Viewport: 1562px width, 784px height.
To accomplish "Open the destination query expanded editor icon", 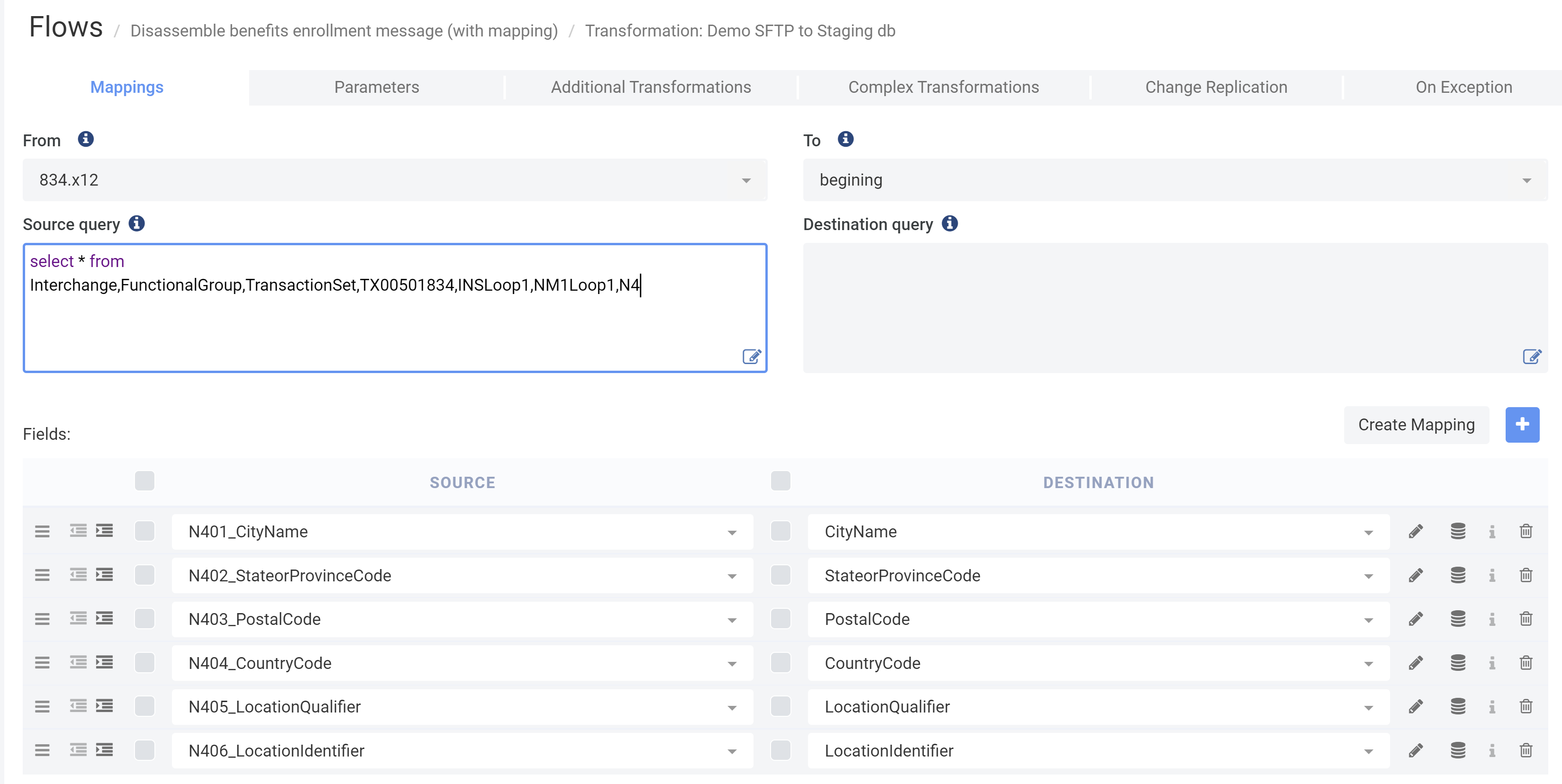I will 1532,356.
